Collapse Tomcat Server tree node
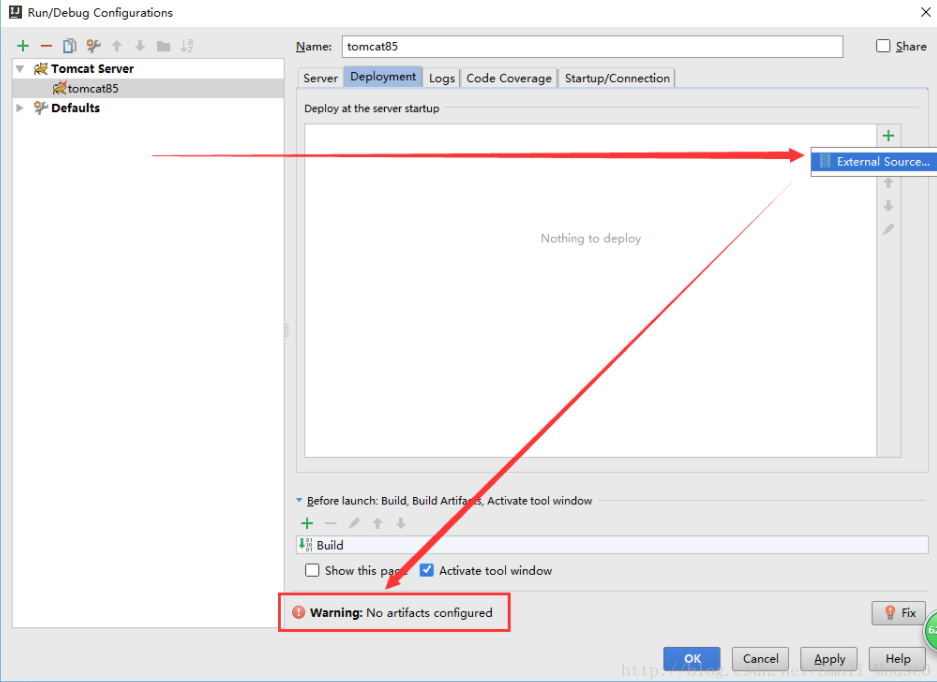Screen dimensions: 937x682 (20, 69)
